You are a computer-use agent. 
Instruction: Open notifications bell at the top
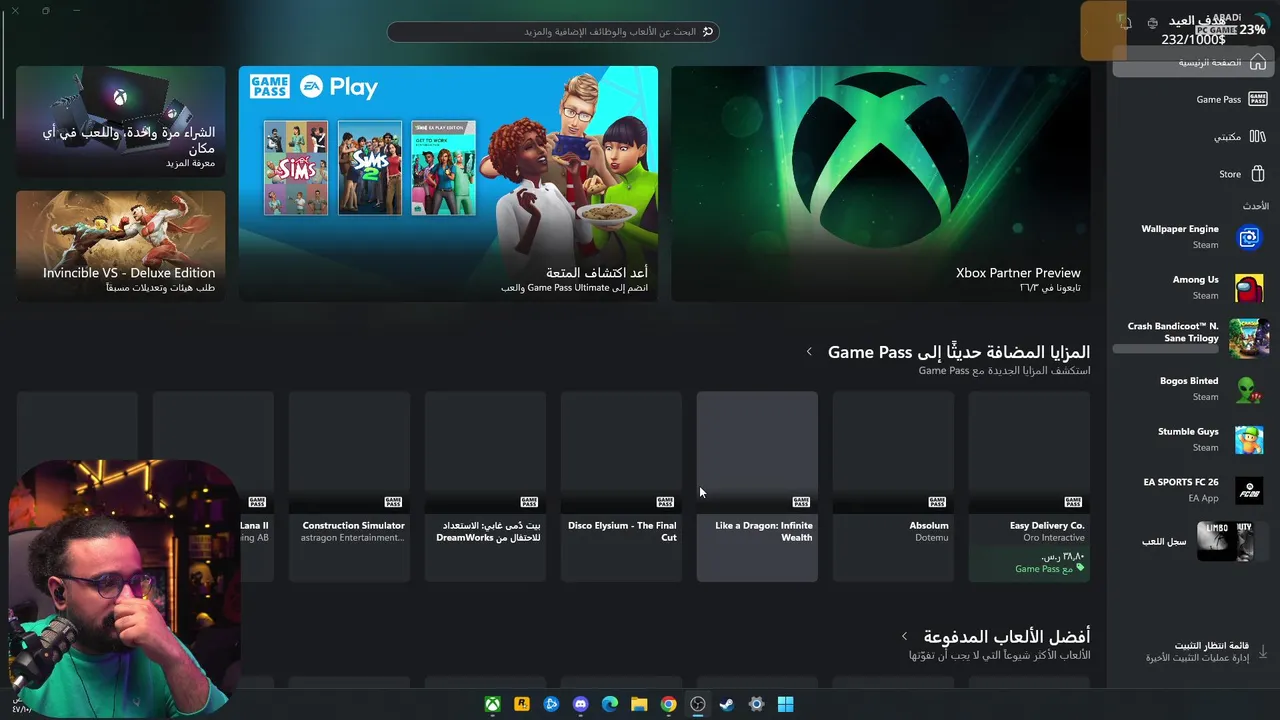pyautogui.click(x=1125, y=23)
